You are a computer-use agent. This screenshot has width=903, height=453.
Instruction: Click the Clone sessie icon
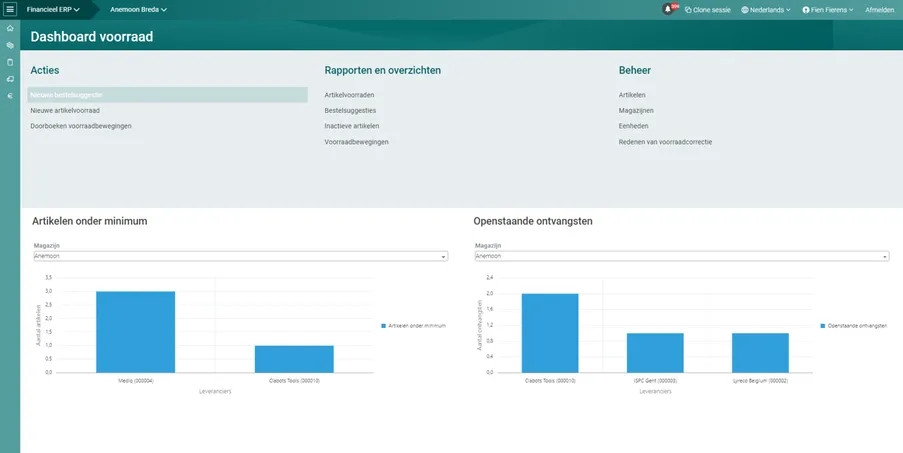coord(688,10)
